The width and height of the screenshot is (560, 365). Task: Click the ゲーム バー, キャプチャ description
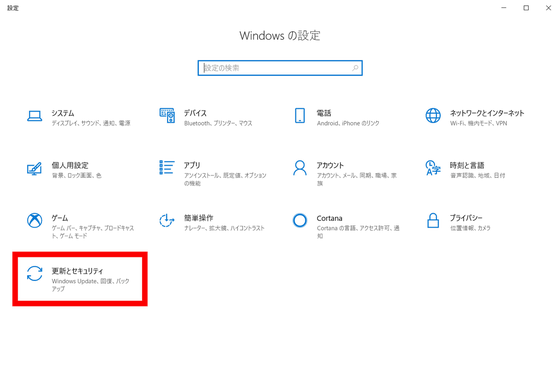pos(93,232)
